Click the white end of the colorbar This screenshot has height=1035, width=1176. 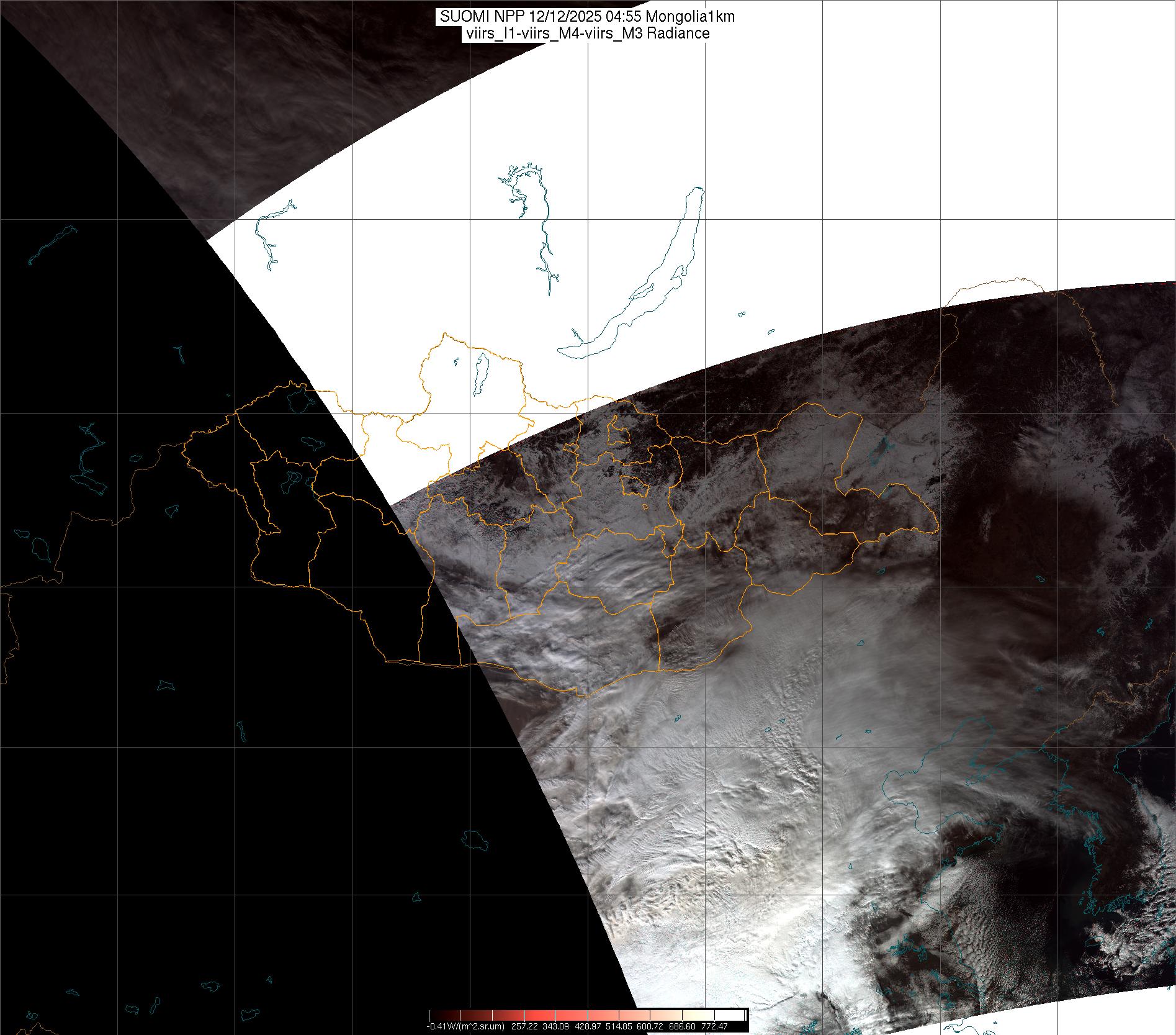tap(742, 1015)
